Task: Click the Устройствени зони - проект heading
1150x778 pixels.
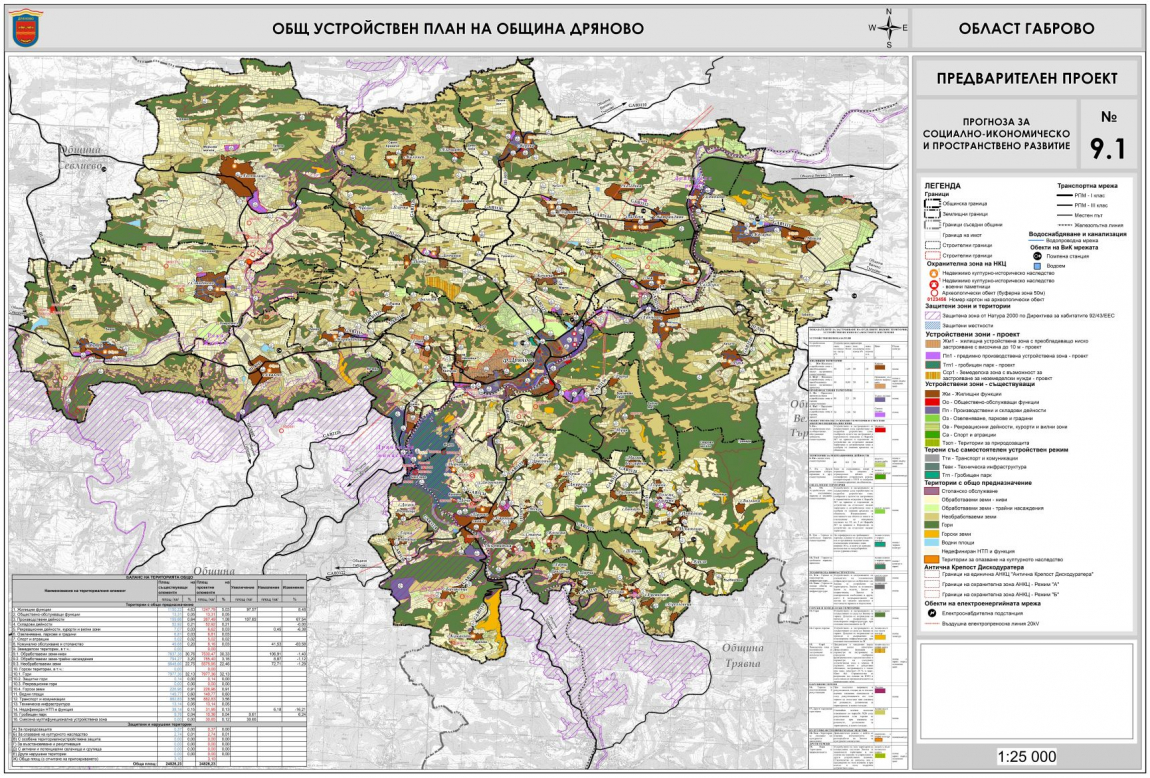Action: (973, 334)
